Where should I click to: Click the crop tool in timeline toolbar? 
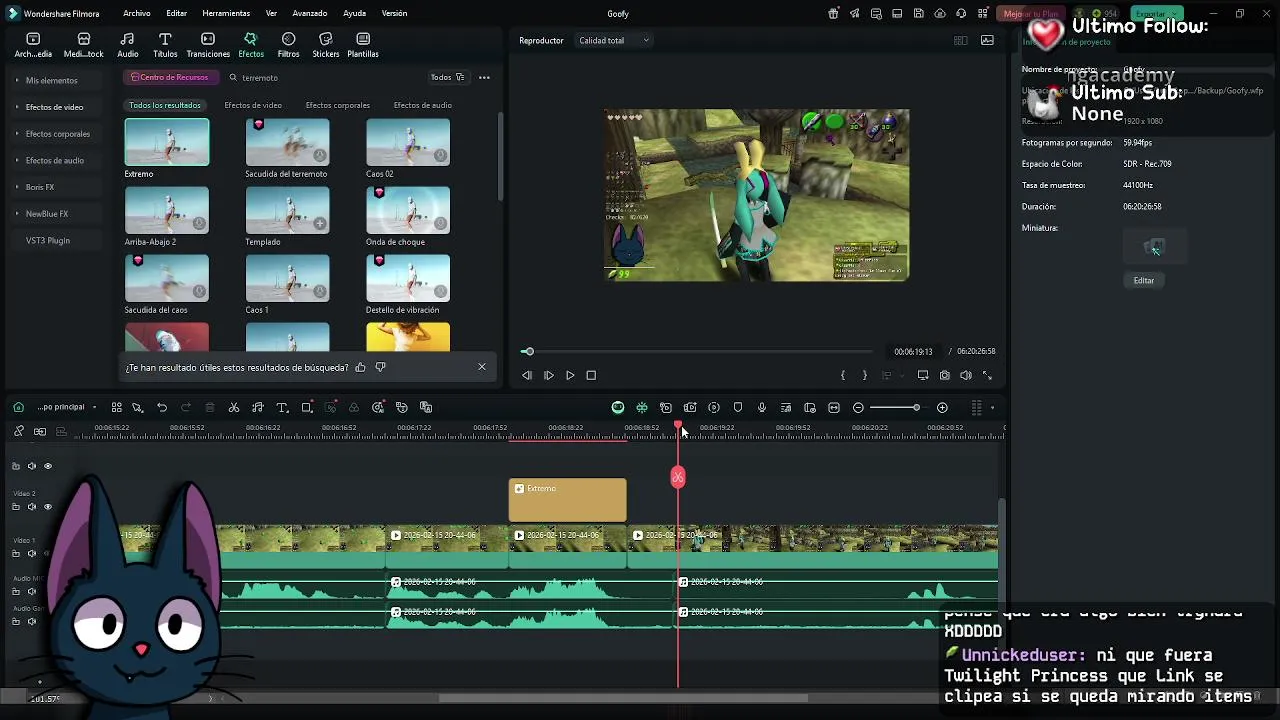tap(307, 408)
